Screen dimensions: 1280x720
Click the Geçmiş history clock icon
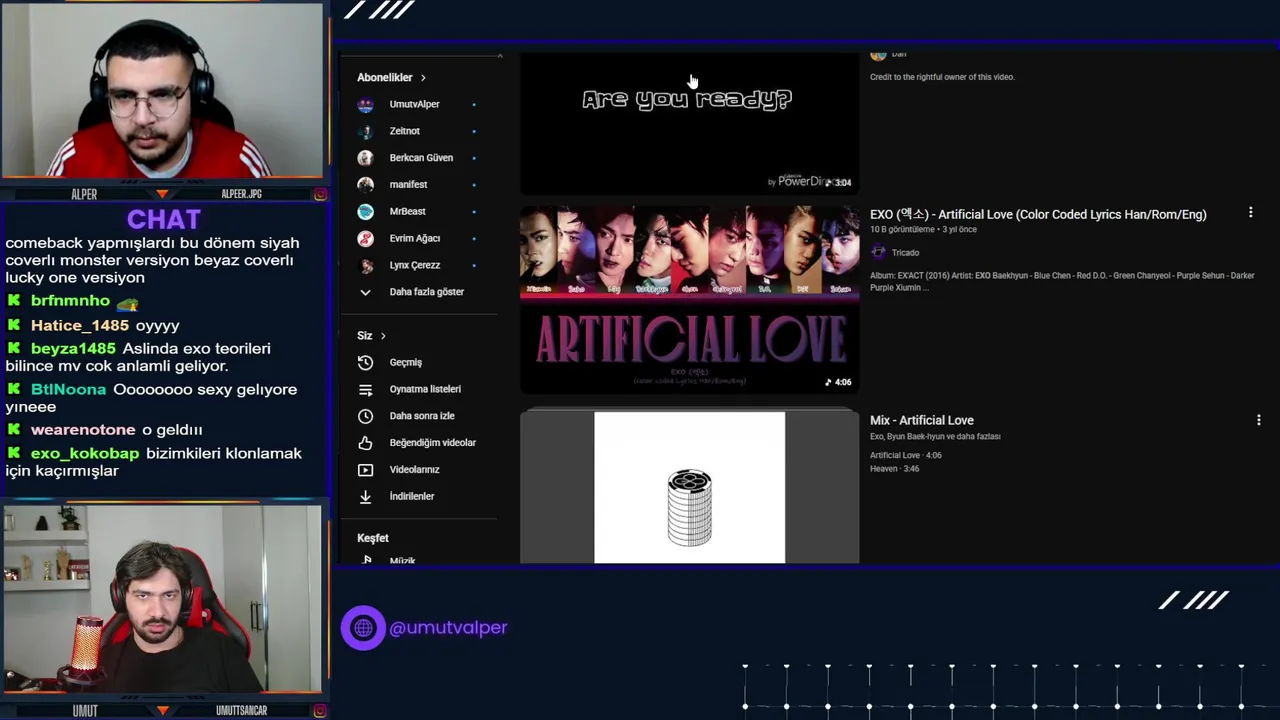(x=365, y=362)
